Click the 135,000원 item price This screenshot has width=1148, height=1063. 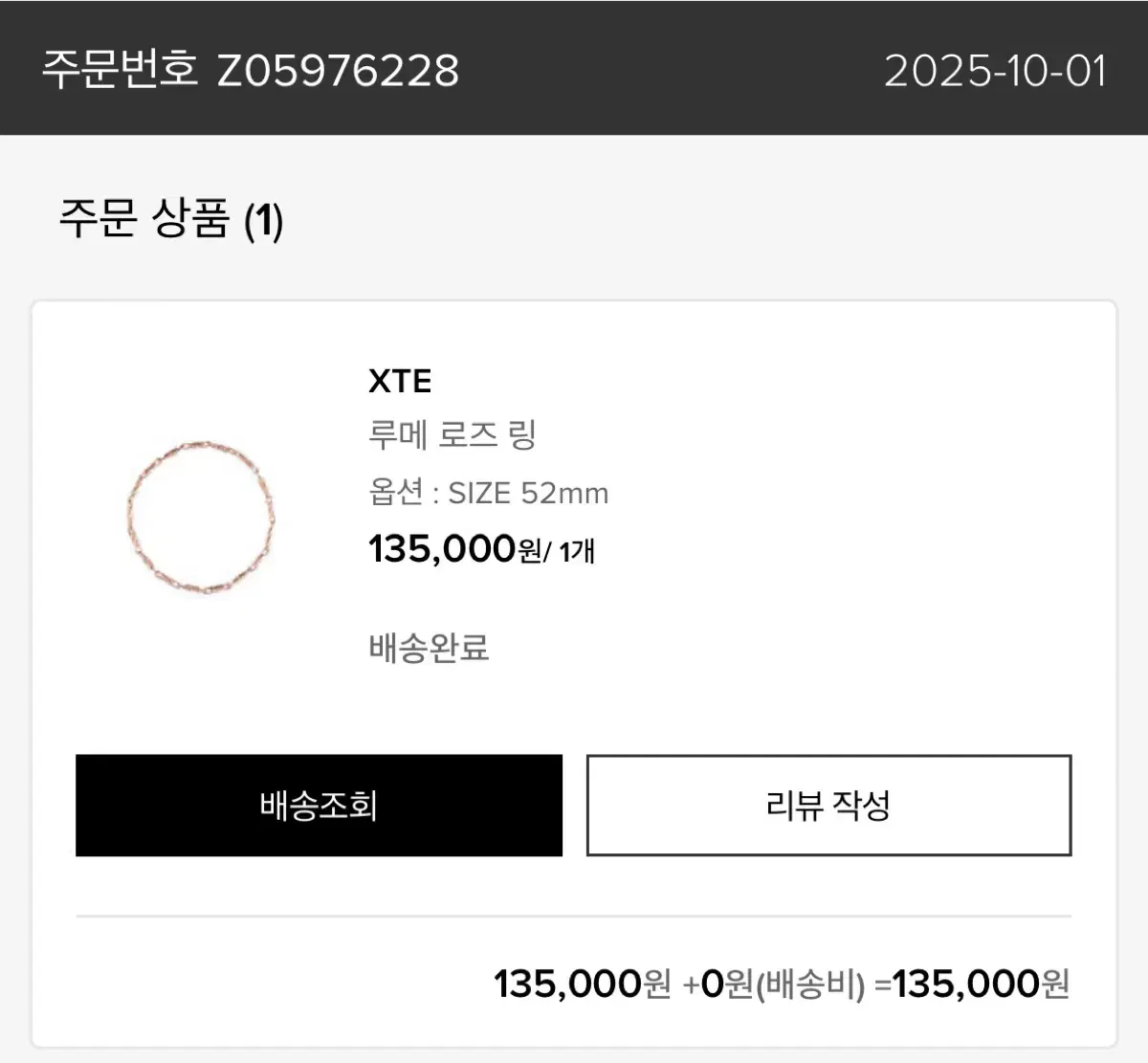pyautogui.click(x=455, y=549)
